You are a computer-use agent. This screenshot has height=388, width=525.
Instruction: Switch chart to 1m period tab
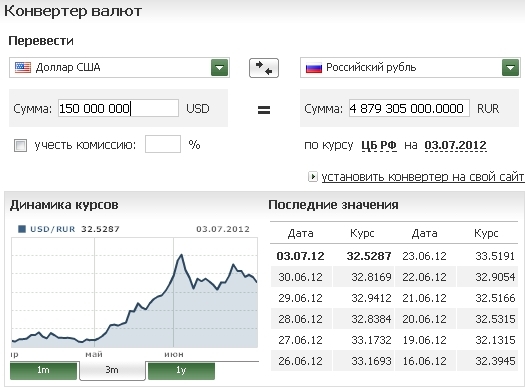point(44,371)
